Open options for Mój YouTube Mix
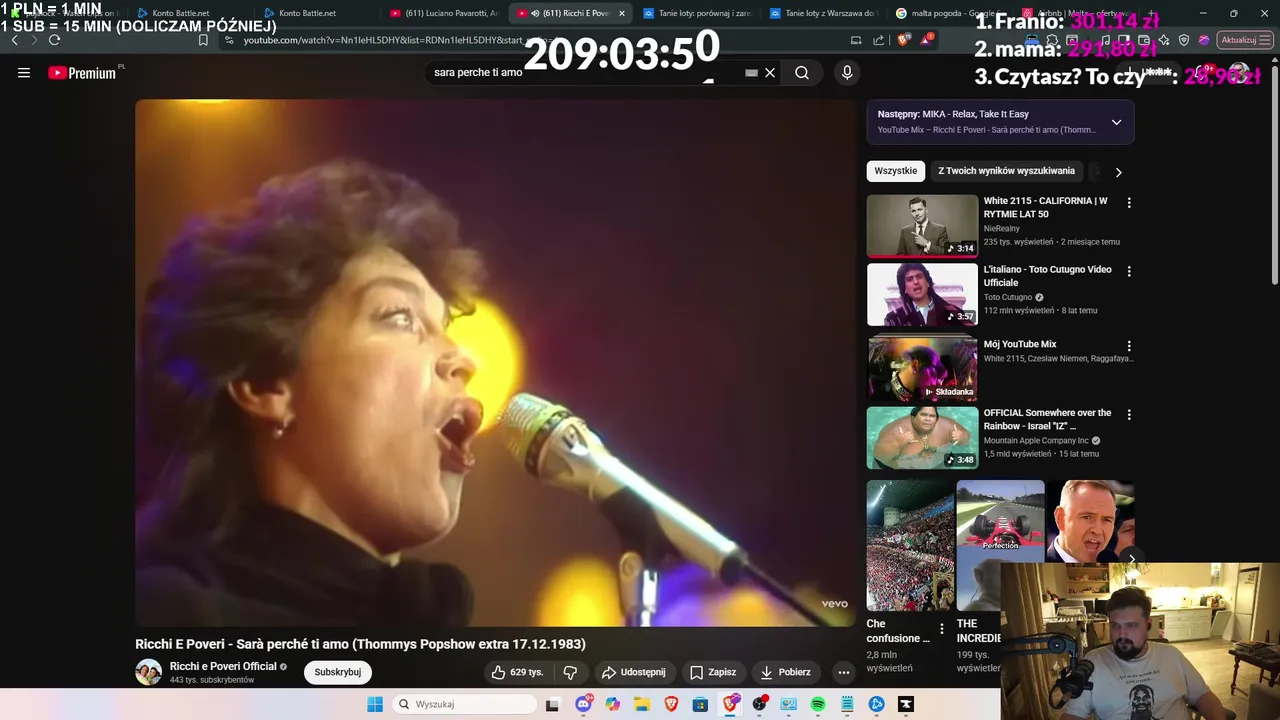This screenshot has height=720, width=1280. pyautogui.click(x=1129, y=346)
